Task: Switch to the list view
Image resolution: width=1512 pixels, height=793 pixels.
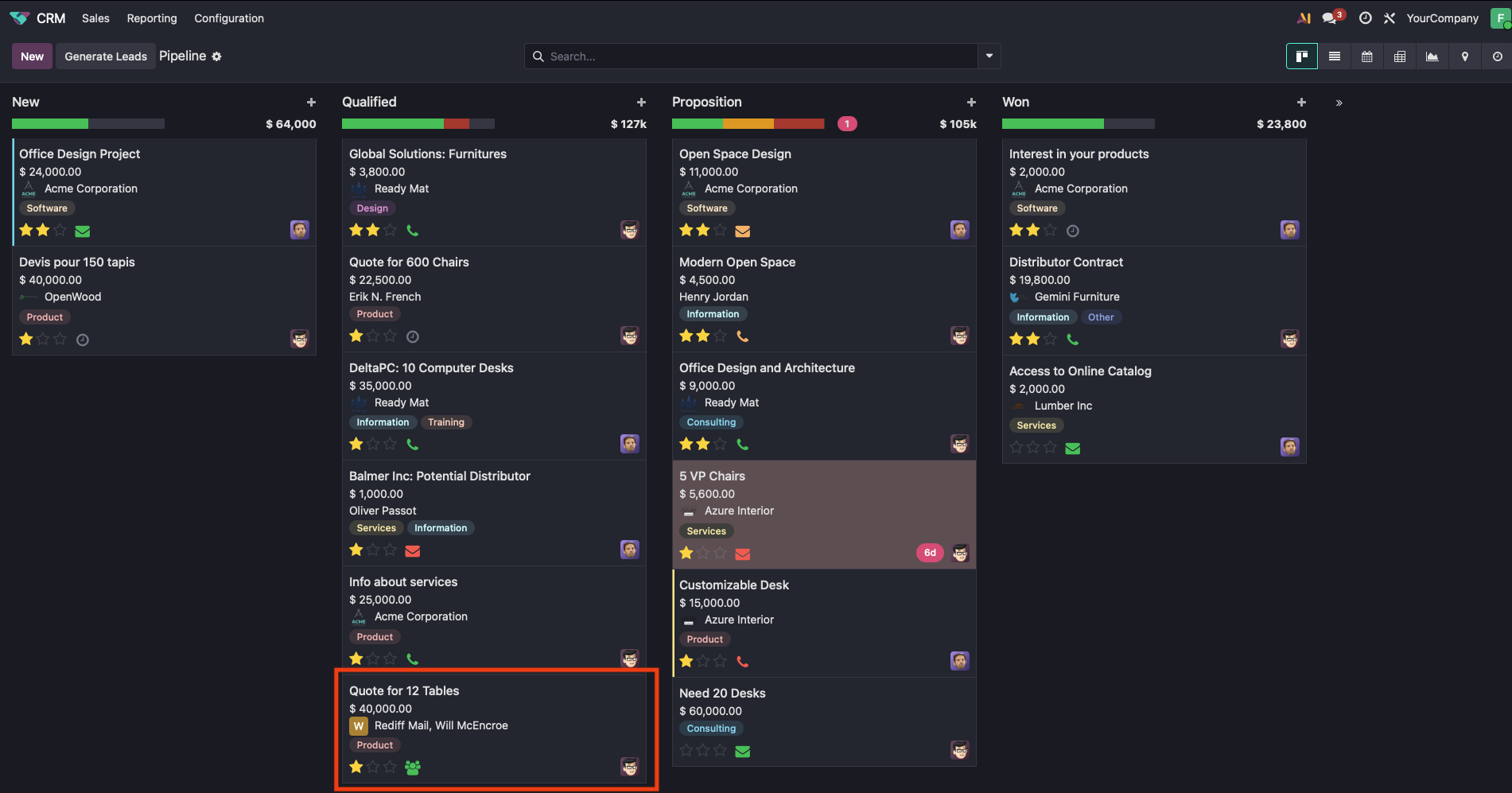Action: coord(1335,56)
